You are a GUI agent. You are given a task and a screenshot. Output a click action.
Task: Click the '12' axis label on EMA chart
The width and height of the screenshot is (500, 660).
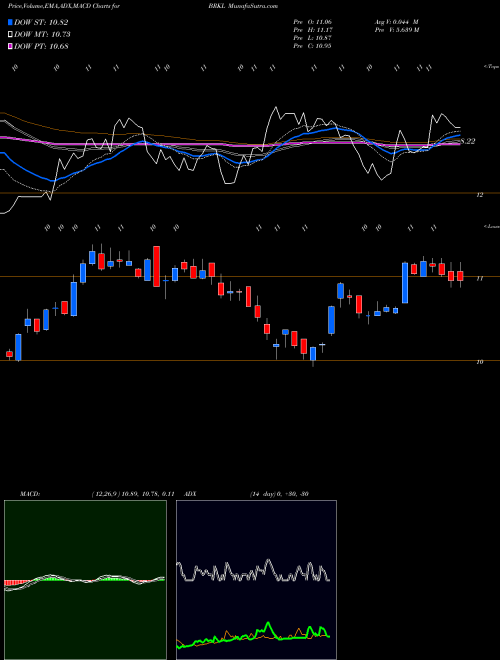[480, 195]
